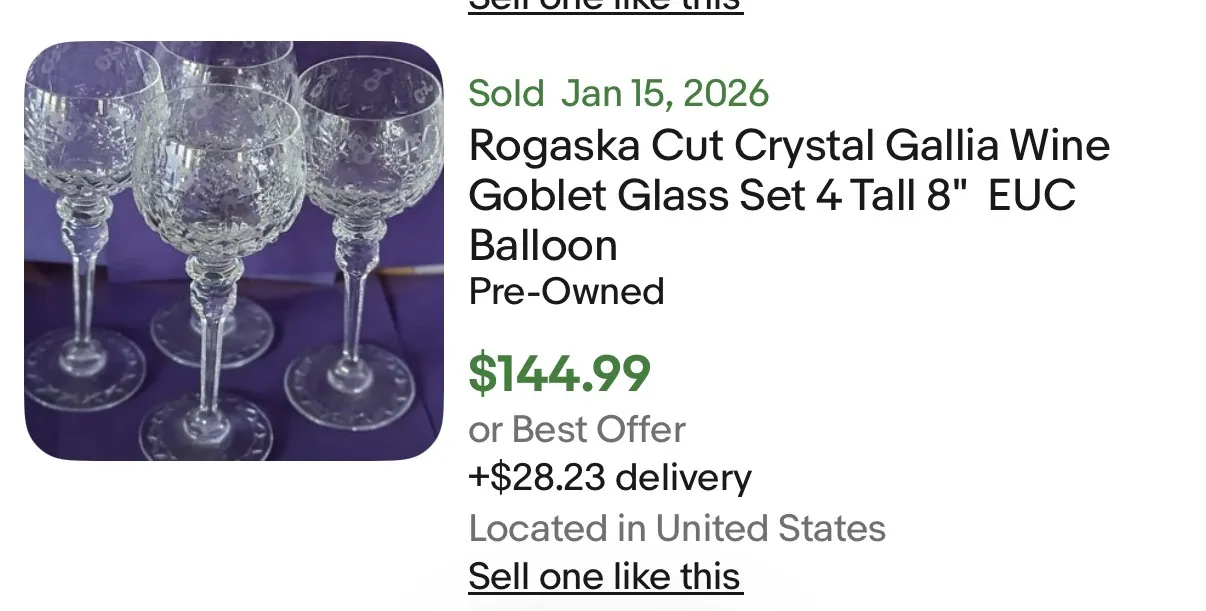Click the bottom "Sell one like this" link
The height and width of the screenshot is (611, 1206).
[x=605, y=577]
